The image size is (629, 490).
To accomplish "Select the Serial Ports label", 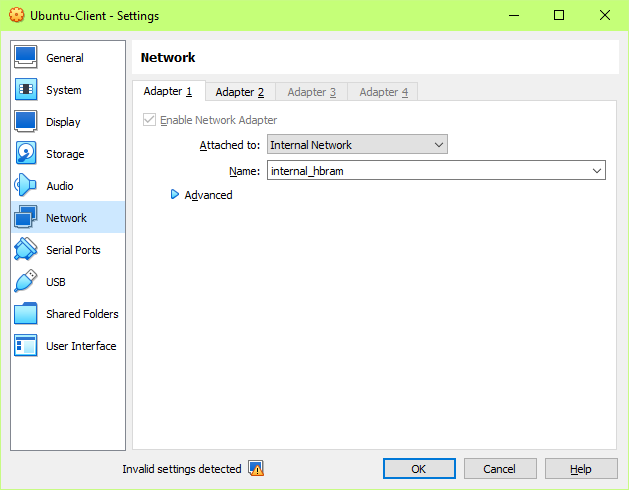I will tap(73, 250).
